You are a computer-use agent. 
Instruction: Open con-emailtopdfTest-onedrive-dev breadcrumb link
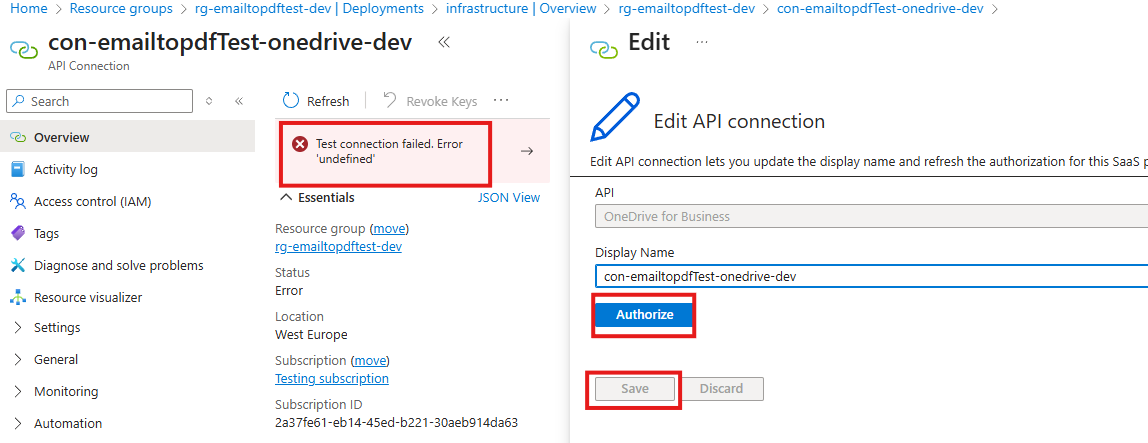tap(879, 9)
